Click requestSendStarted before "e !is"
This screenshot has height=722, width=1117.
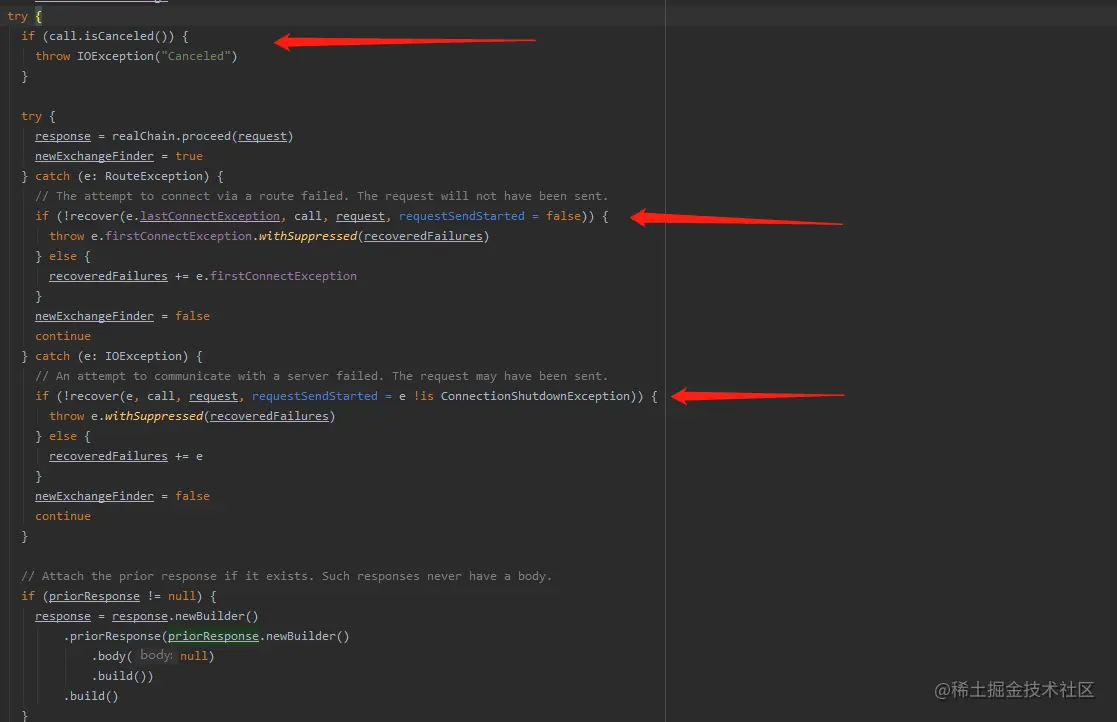pos(315,396)
